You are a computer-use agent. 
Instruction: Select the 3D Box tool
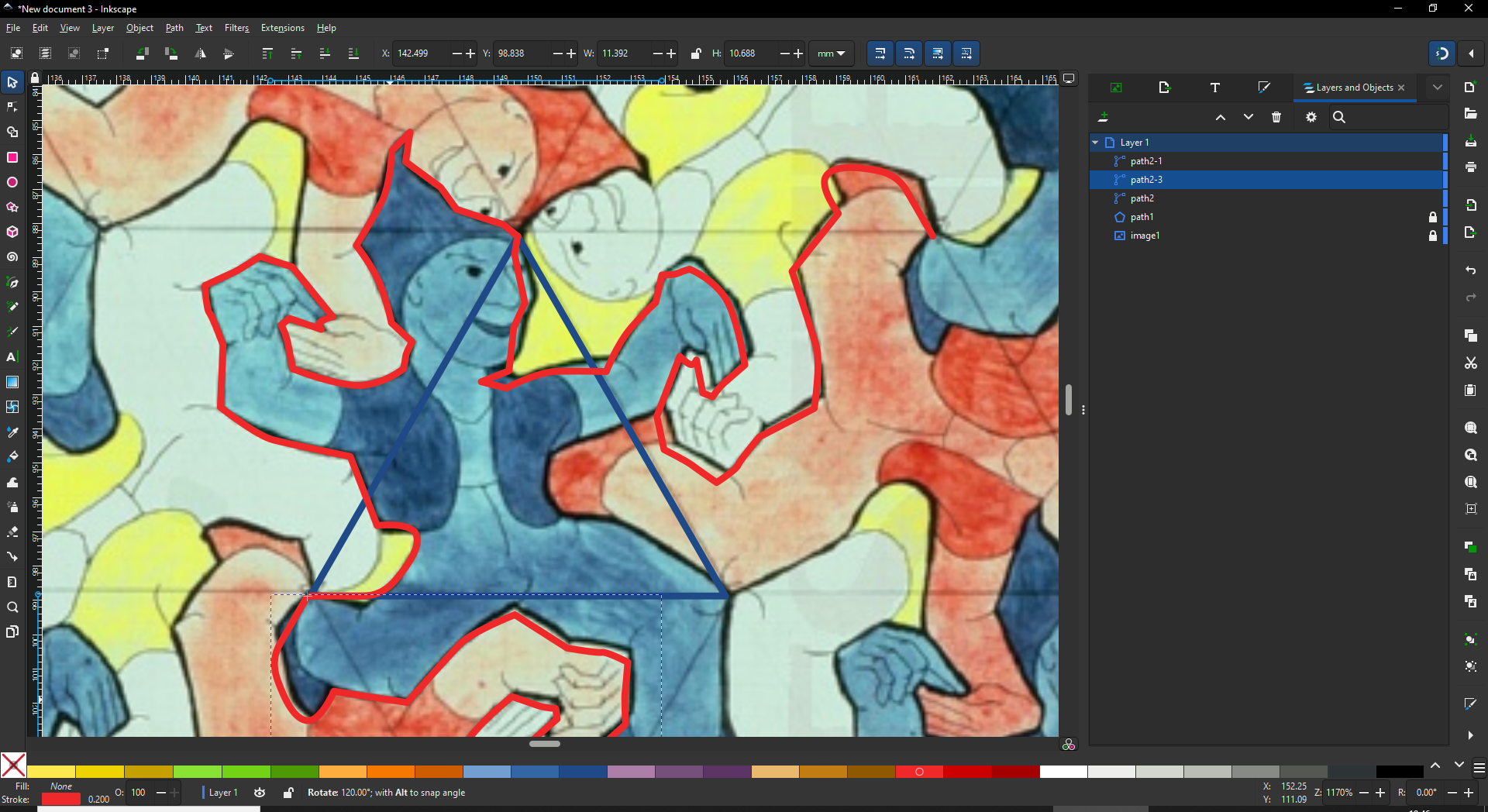(x=12, y=232)
